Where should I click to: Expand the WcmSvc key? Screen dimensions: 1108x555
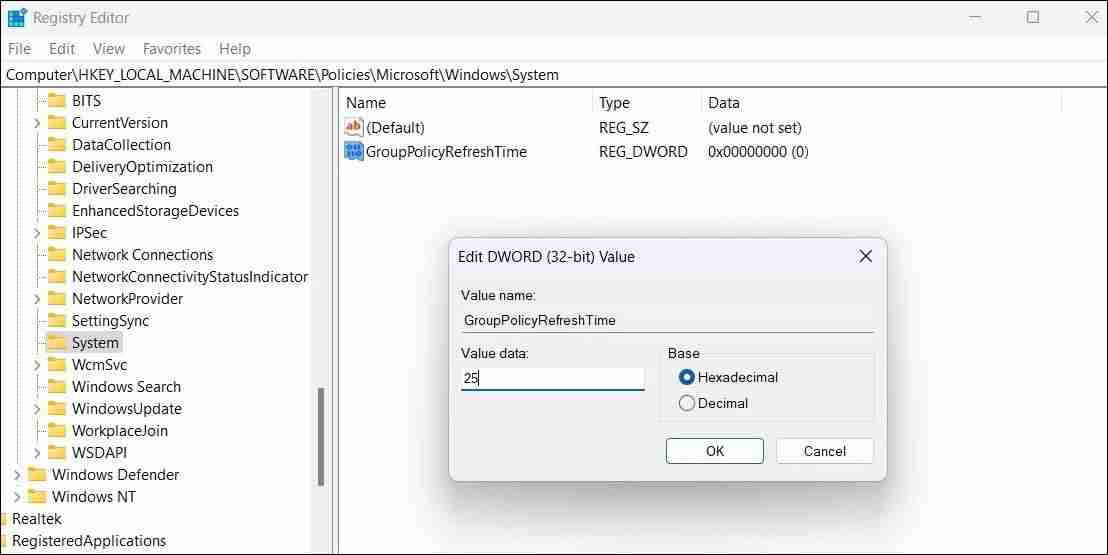pos(37,365)
